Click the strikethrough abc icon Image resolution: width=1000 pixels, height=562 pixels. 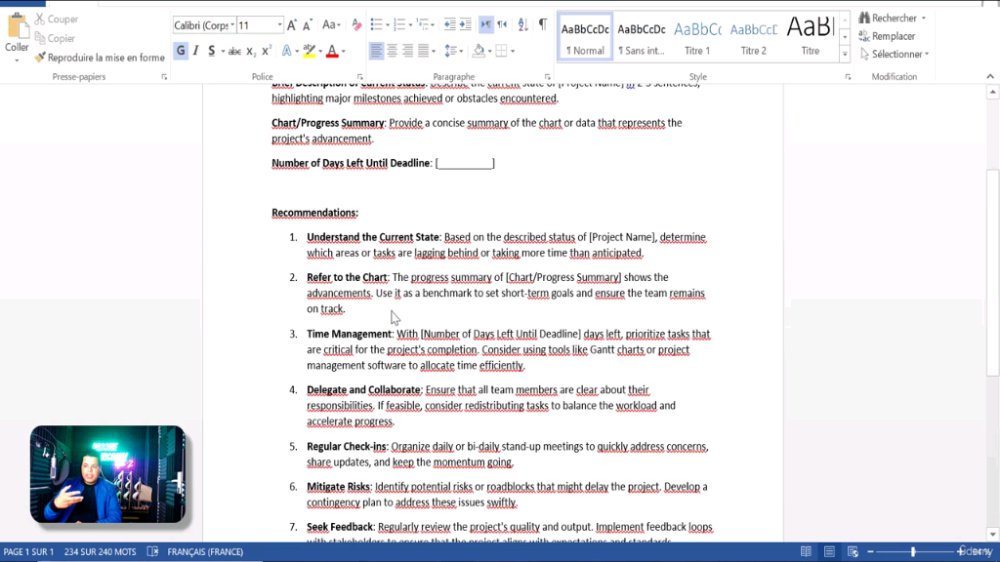(234, 51)
